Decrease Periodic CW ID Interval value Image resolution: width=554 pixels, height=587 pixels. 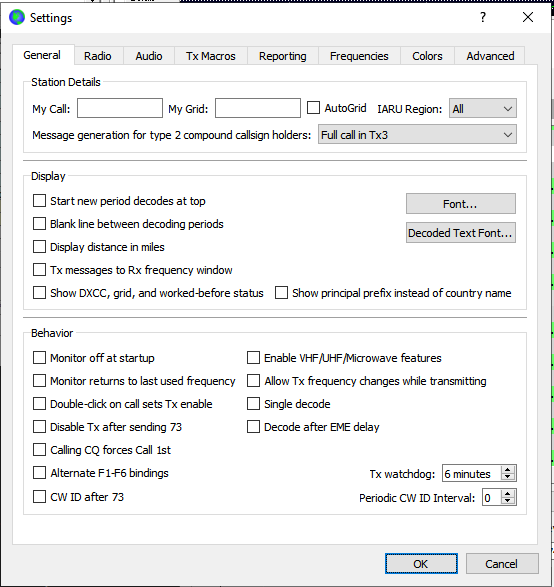click(508, 501)
